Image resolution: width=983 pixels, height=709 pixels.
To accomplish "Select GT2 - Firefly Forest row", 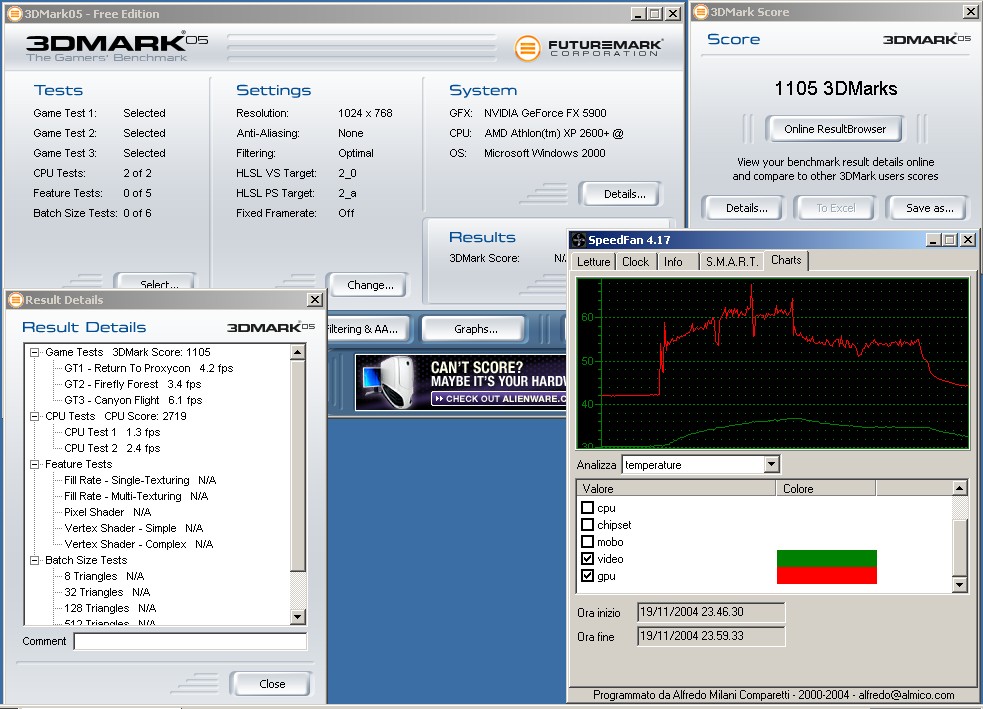I will [132, 384].
